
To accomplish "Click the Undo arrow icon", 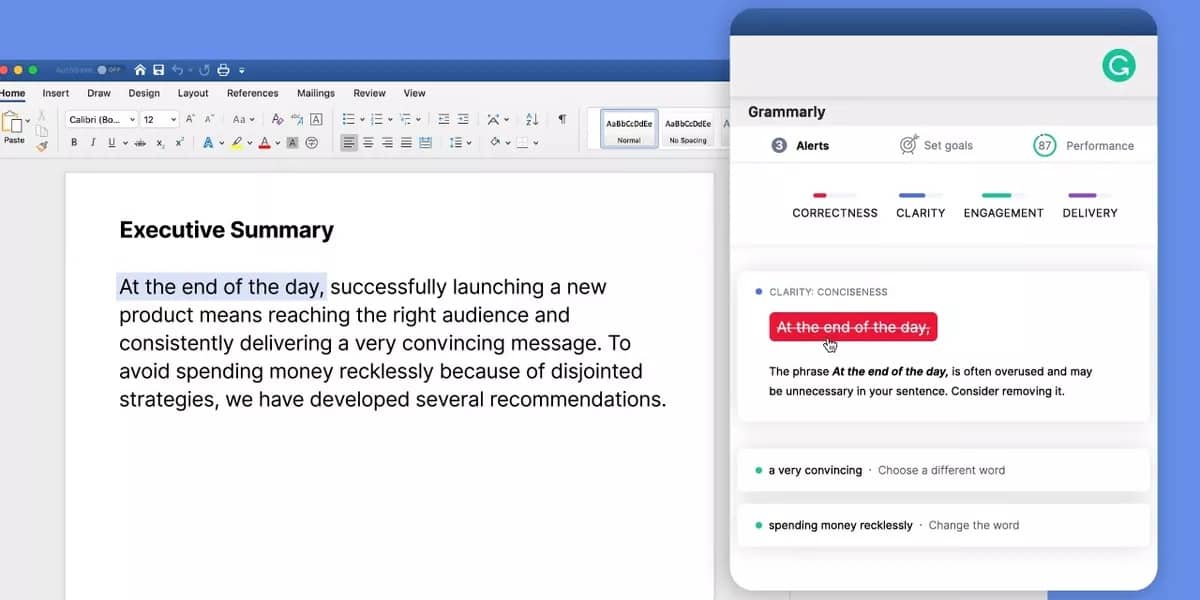I will click(177, 70).
